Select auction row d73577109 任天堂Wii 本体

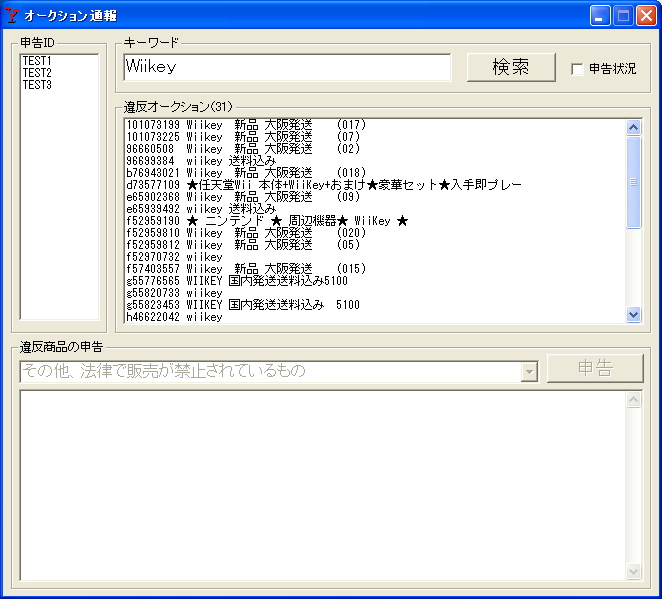click(x=375, y=185)
